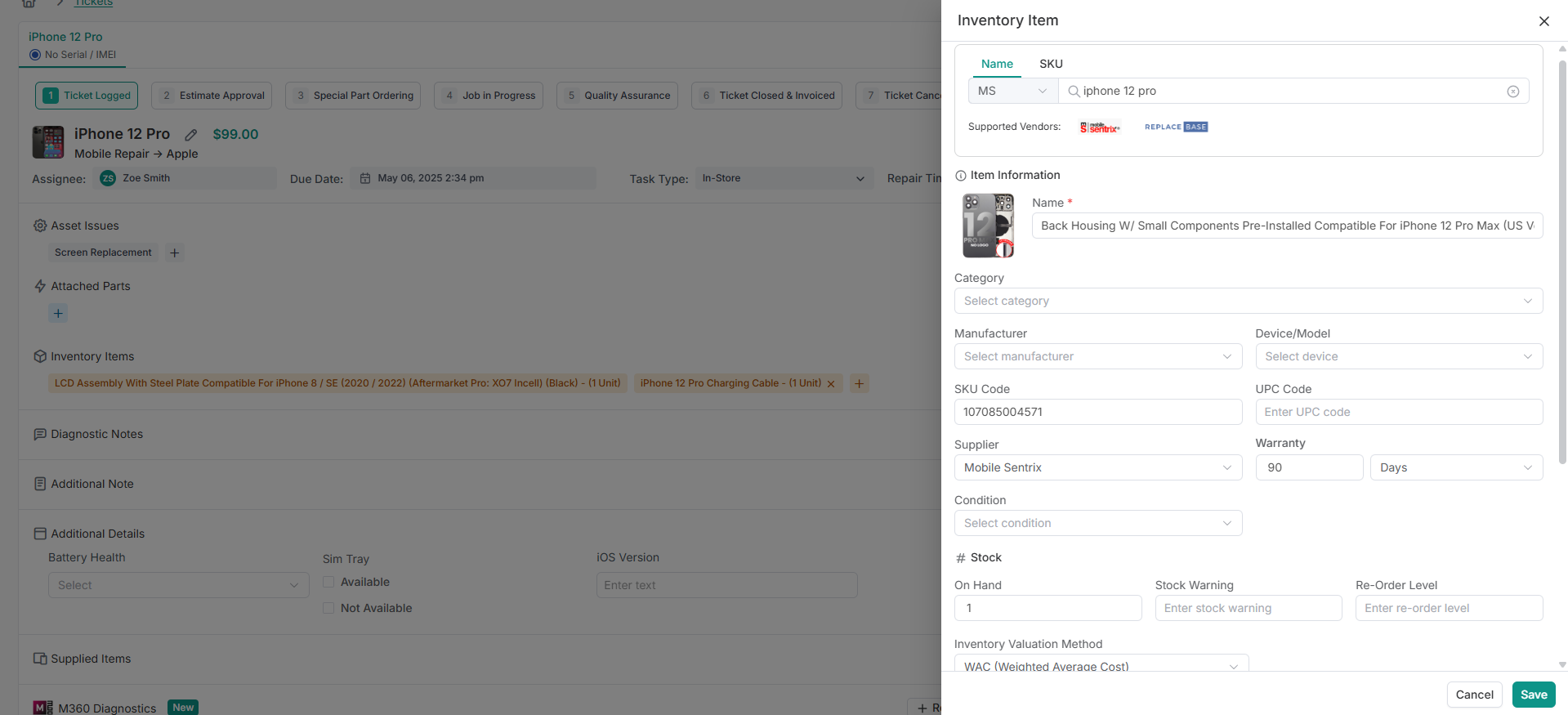Viewport: 1568px width, 715px height.
Task: Open the warranty Days unit dropdown
Action: pos(1456,467)
